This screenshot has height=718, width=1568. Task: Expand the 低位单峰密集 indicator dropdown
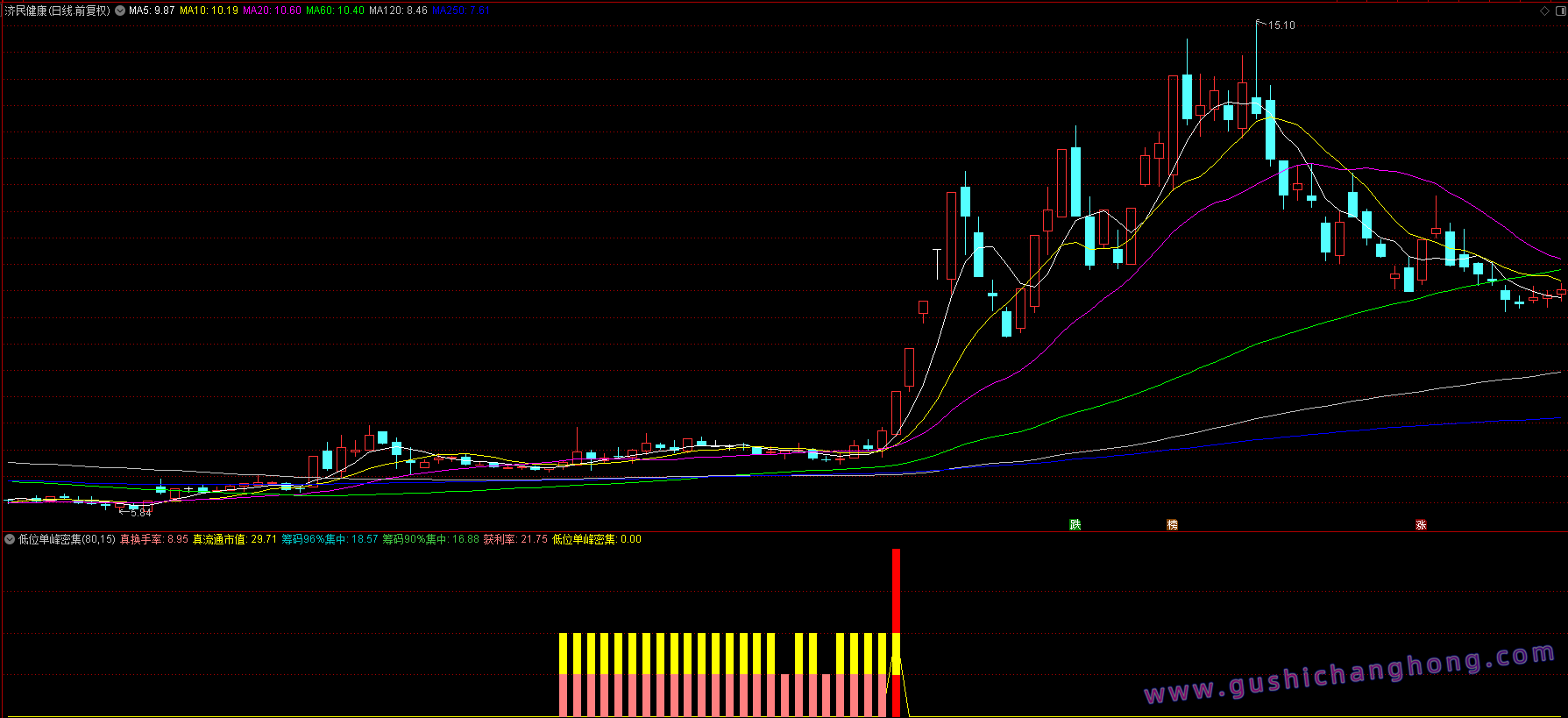click(x=10, y=539)
